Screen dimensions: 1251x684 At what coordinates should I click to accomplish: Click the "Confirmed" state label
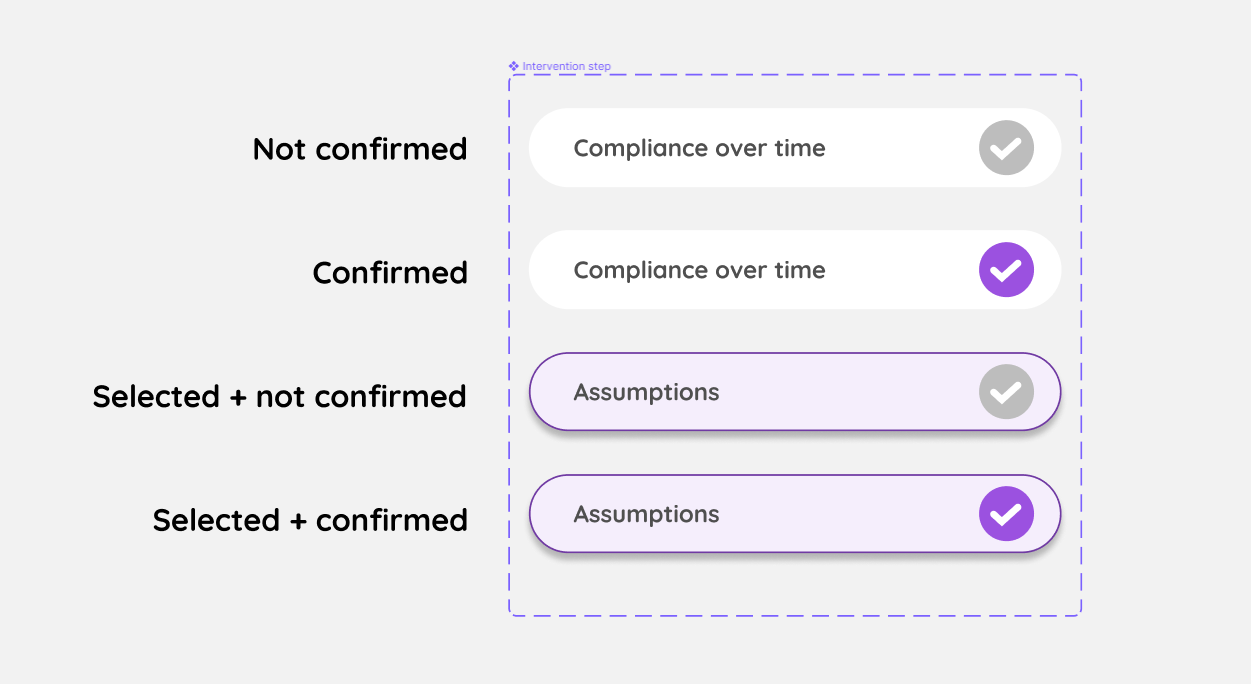pos(390,273)
